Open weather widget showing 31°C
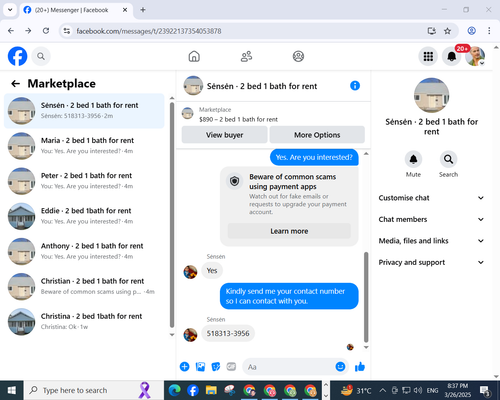Image resolution: width=500 pixels, height=400 pixels. click(x=356, y=390)
